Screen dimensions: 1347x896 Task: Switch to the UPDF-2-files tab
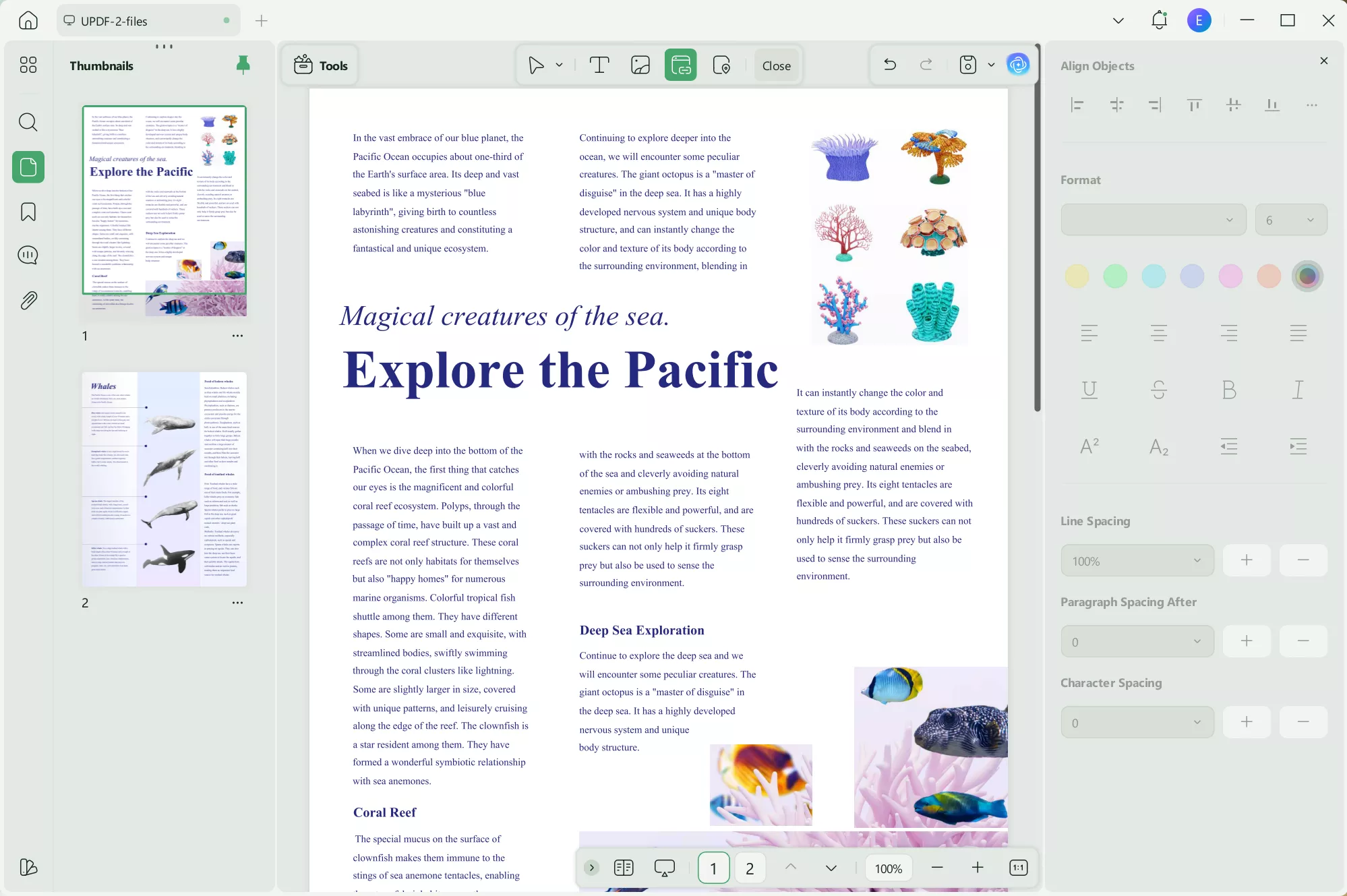[x=147, y=21]
